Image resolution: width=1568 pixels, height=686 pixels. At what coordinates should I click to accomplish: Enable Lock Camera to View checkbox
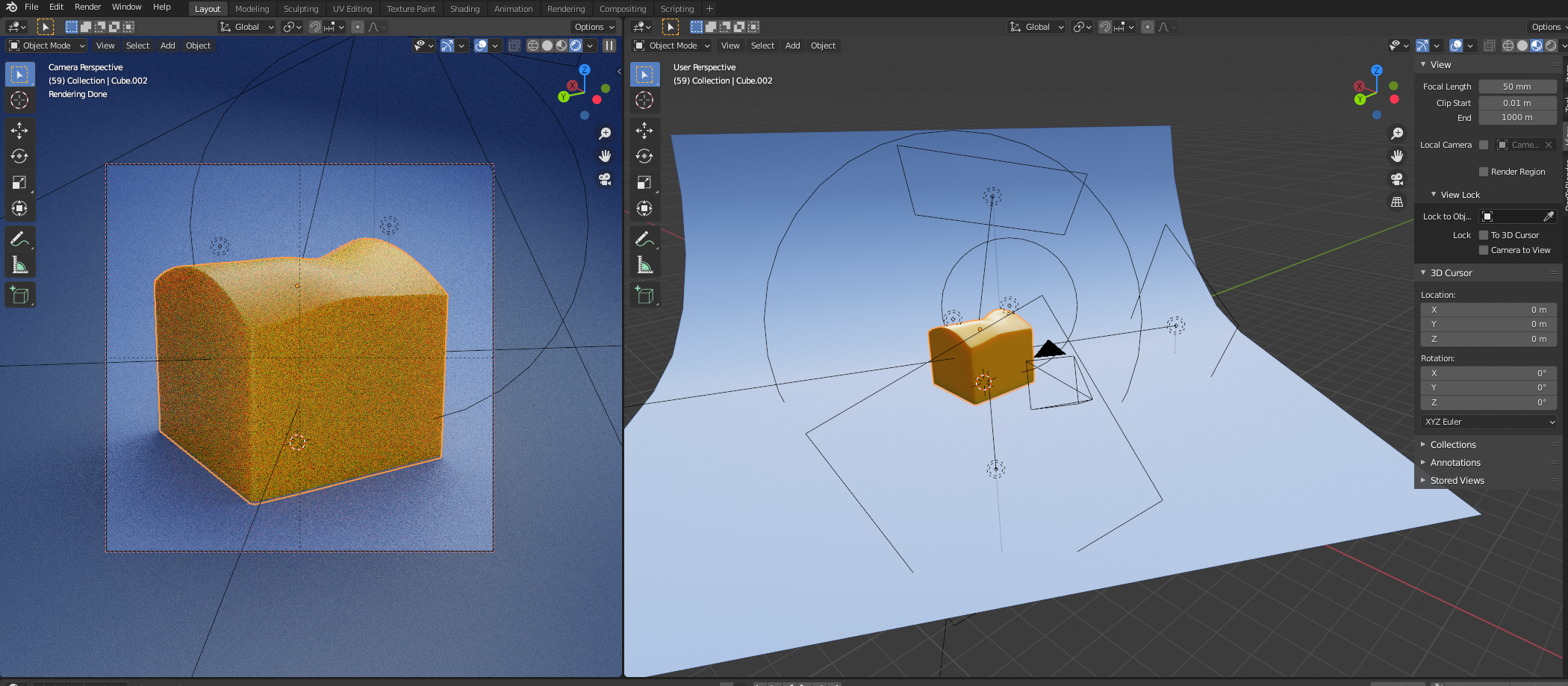(1484, 250)
